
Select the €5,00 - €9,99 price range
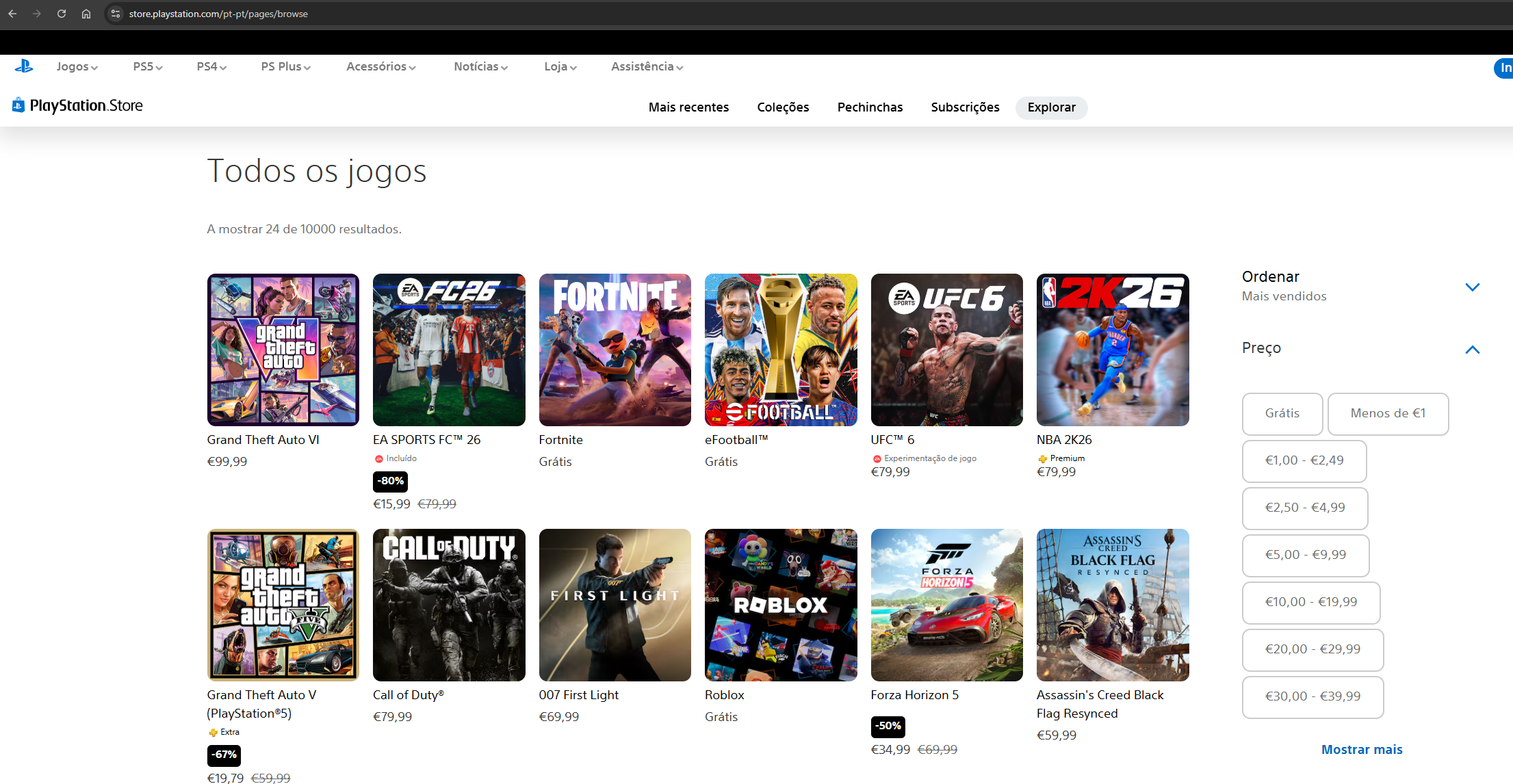click(1306, 555)
